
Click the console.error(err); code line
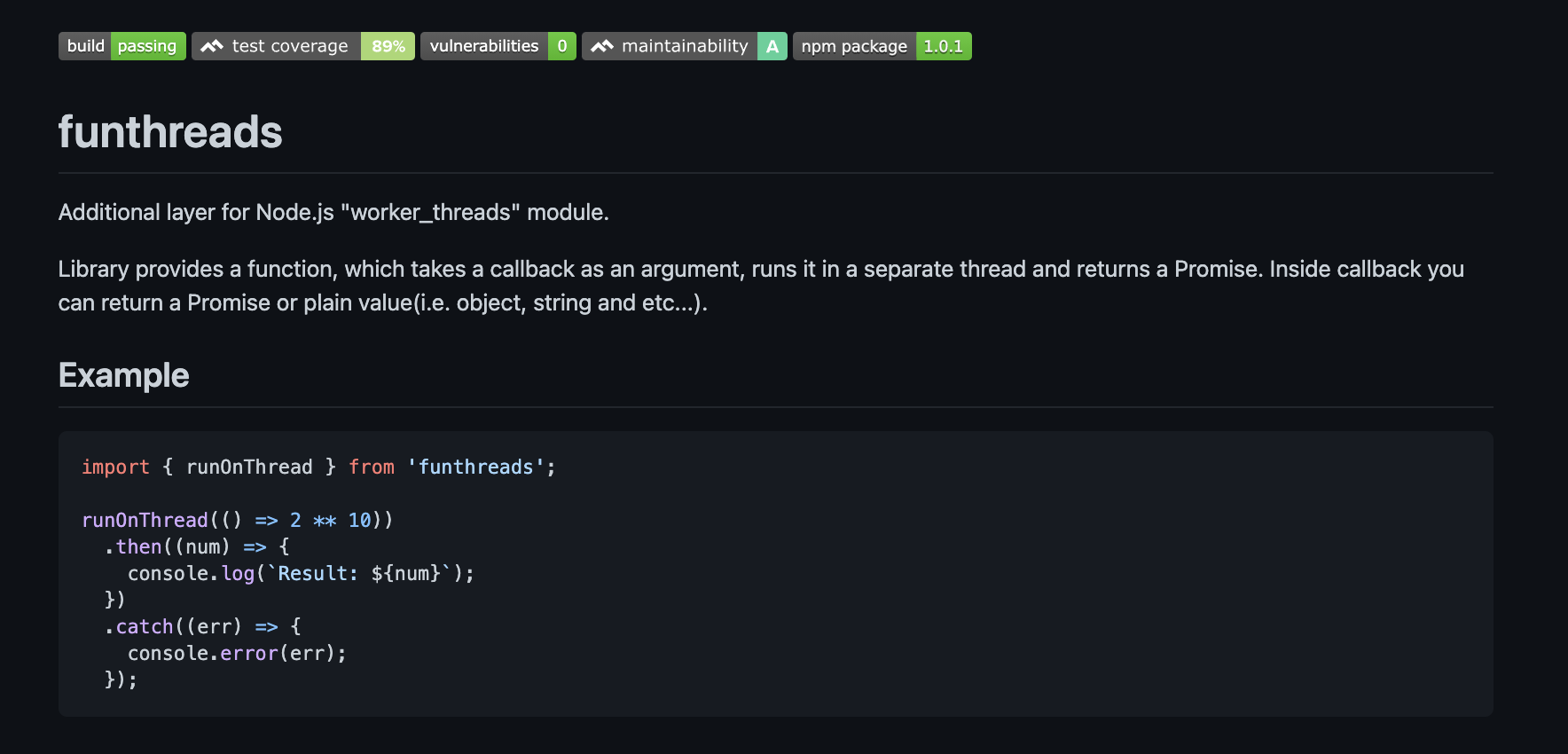click(x=237, y=653)
